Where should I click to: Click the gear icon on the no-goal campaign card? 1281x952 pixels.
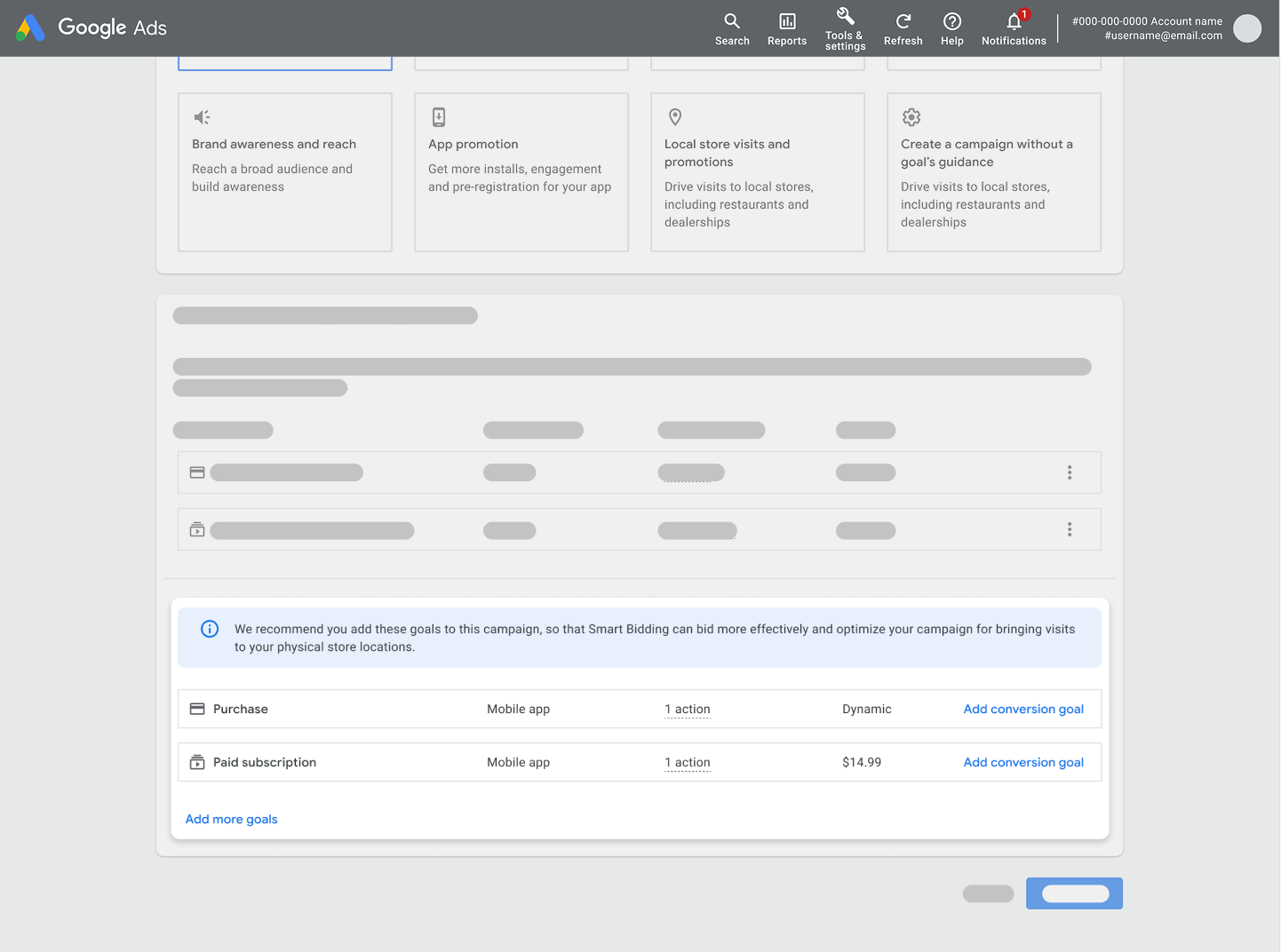(x=911, y=116)
